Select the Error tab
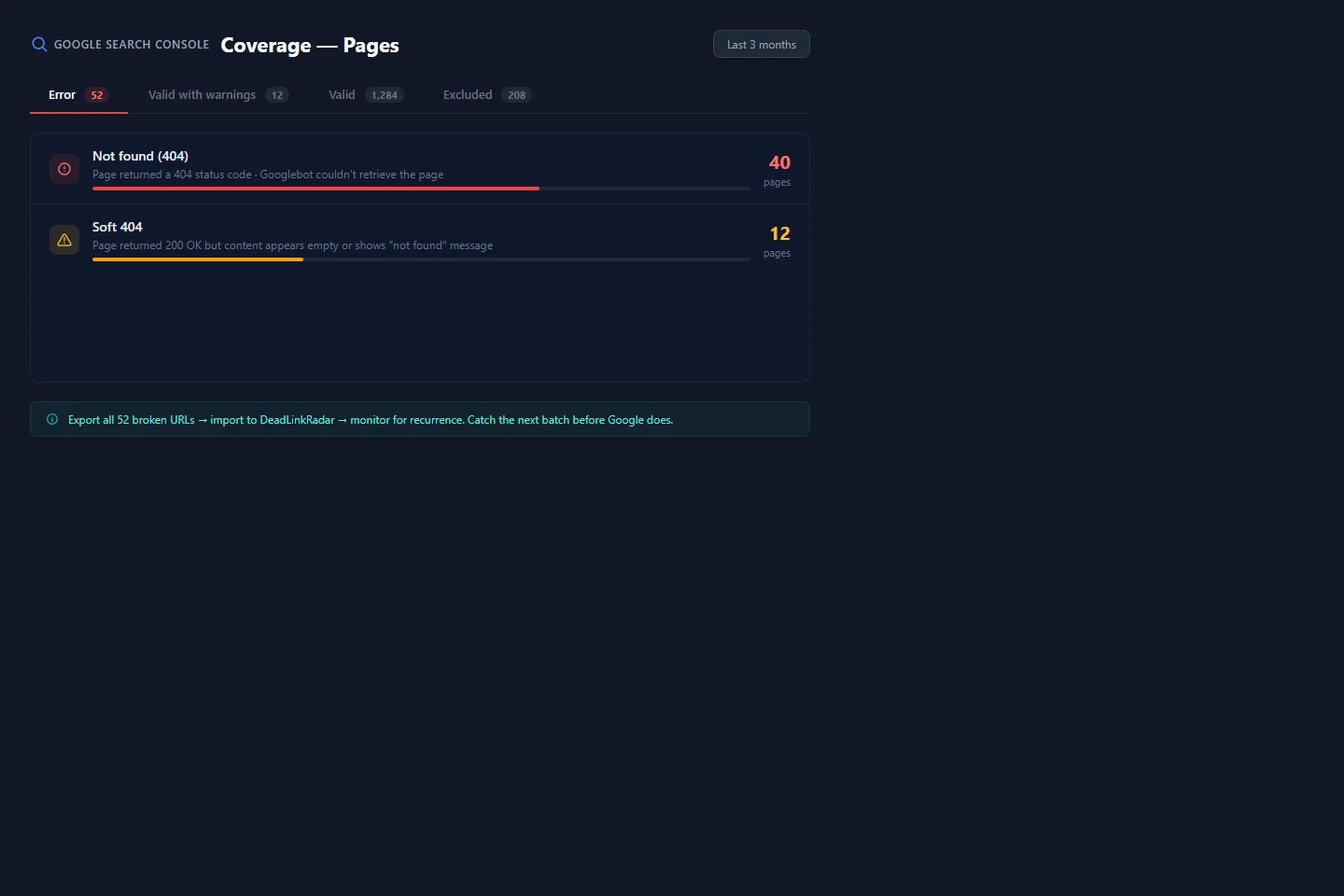Screen dimensions: 1344x896 pyautogui.click(x=63, y=95)
